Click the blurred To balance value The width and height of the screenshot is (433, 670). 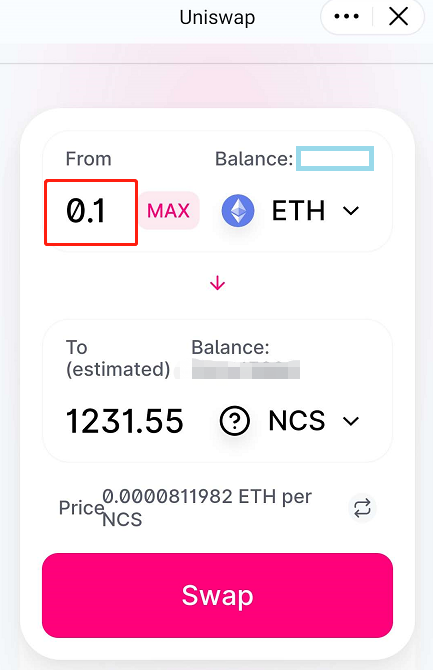[x=245, y=370]
